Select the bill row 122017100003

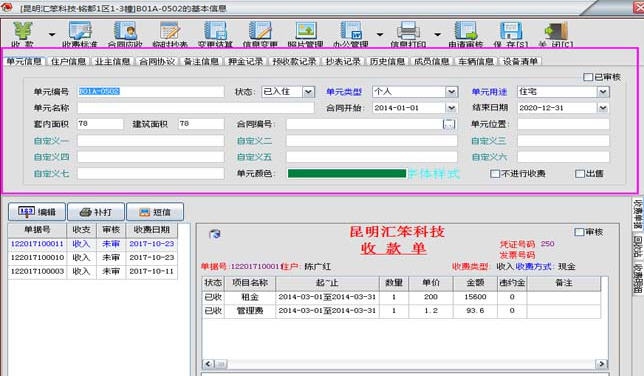[93, 272]
